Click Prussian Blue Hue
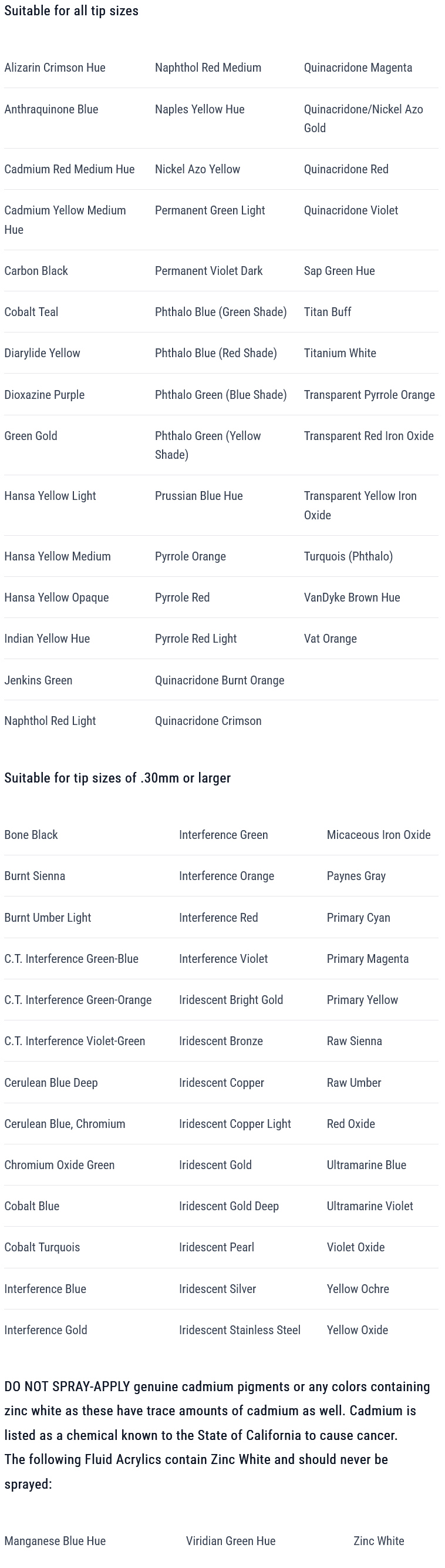The width and height of the screenshot is (445, 1568). coord(199,495)
